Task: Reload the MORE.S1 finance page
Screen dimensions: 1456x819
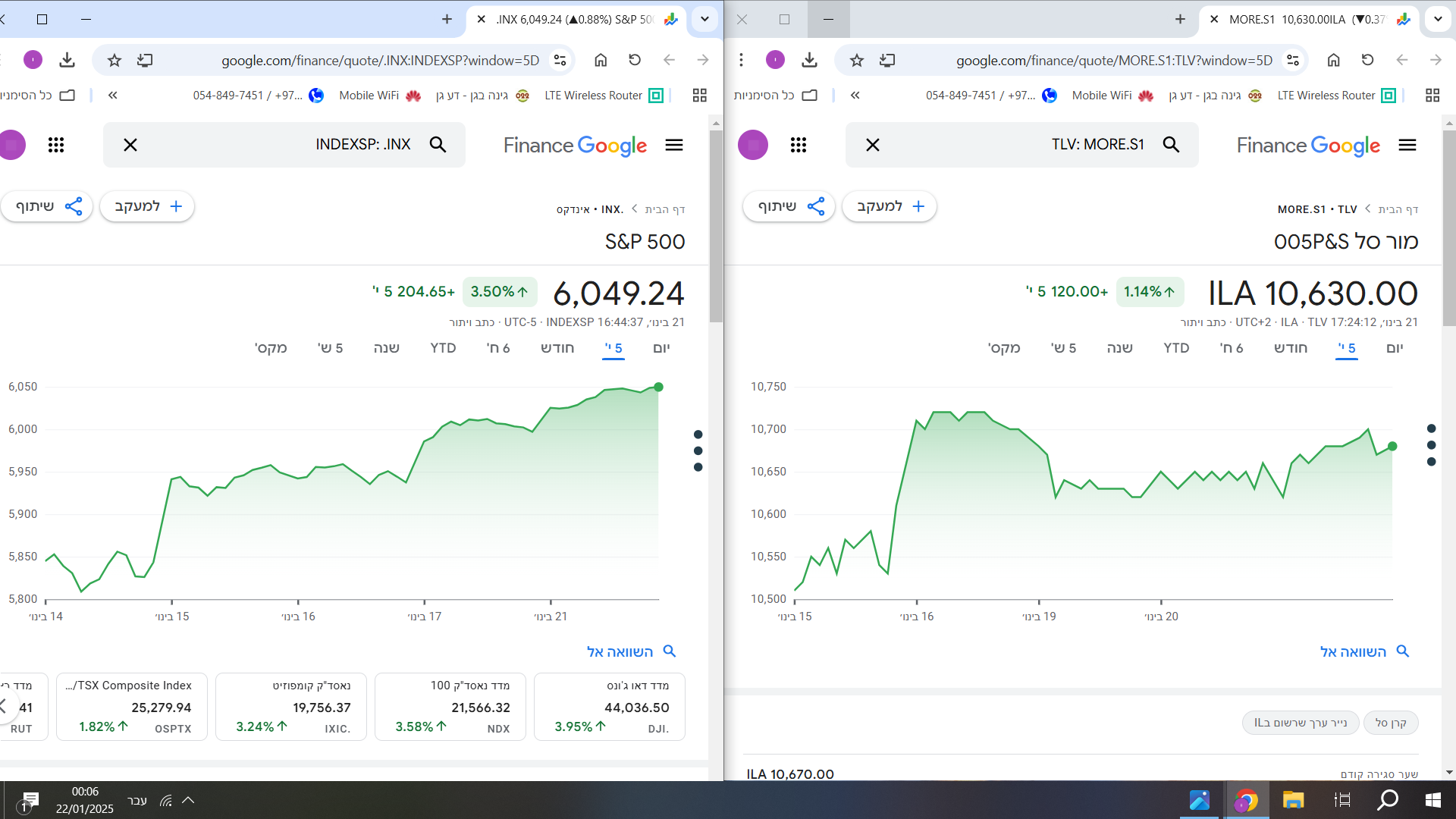Action: pos(1367,60)
